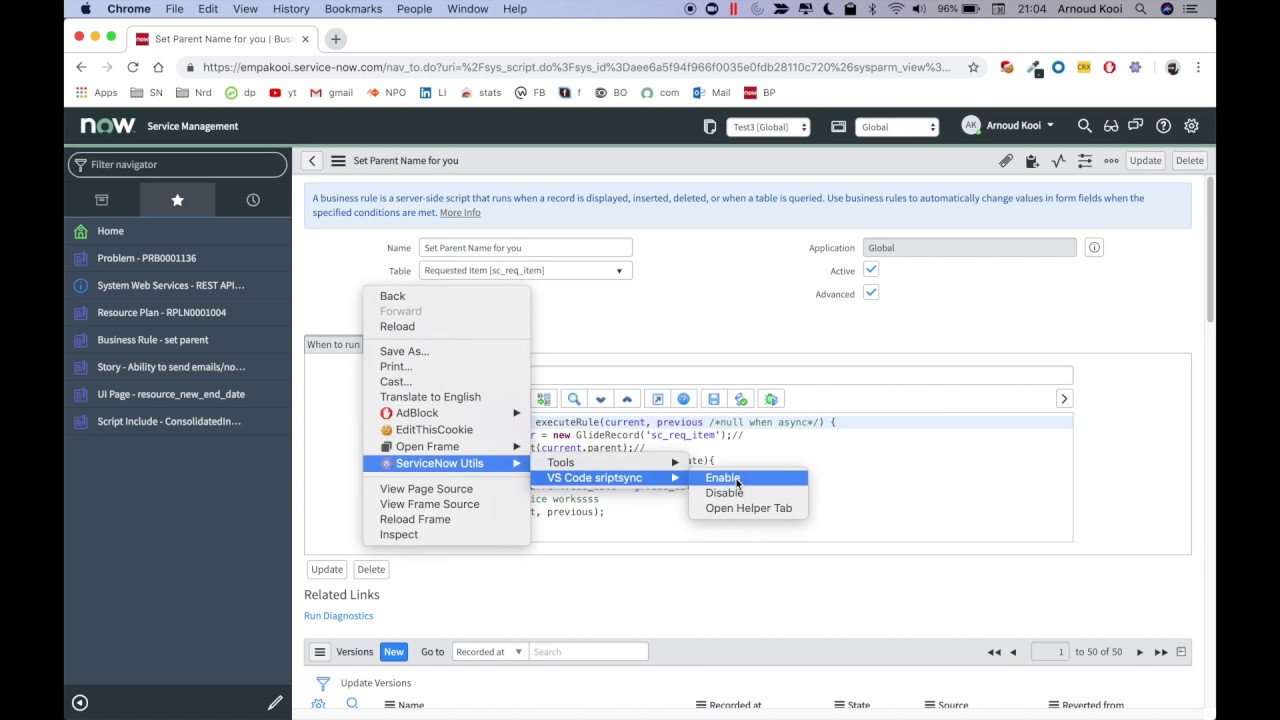
Task: Click the Versions list filter funnel icon
Action: pyautogui.click(x=323, y=683)
